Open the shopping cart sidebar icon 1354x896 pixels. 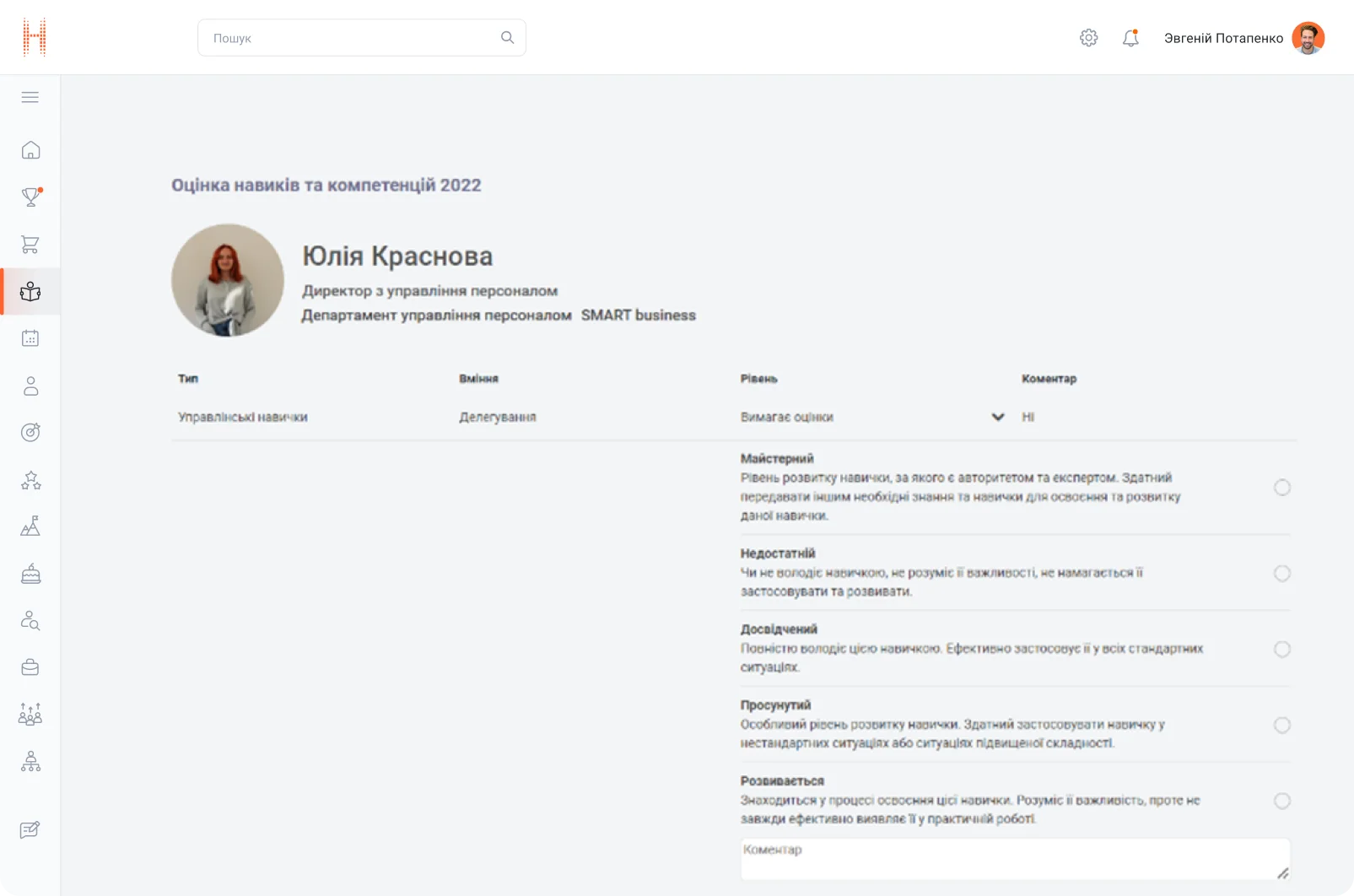click(30, 245)
